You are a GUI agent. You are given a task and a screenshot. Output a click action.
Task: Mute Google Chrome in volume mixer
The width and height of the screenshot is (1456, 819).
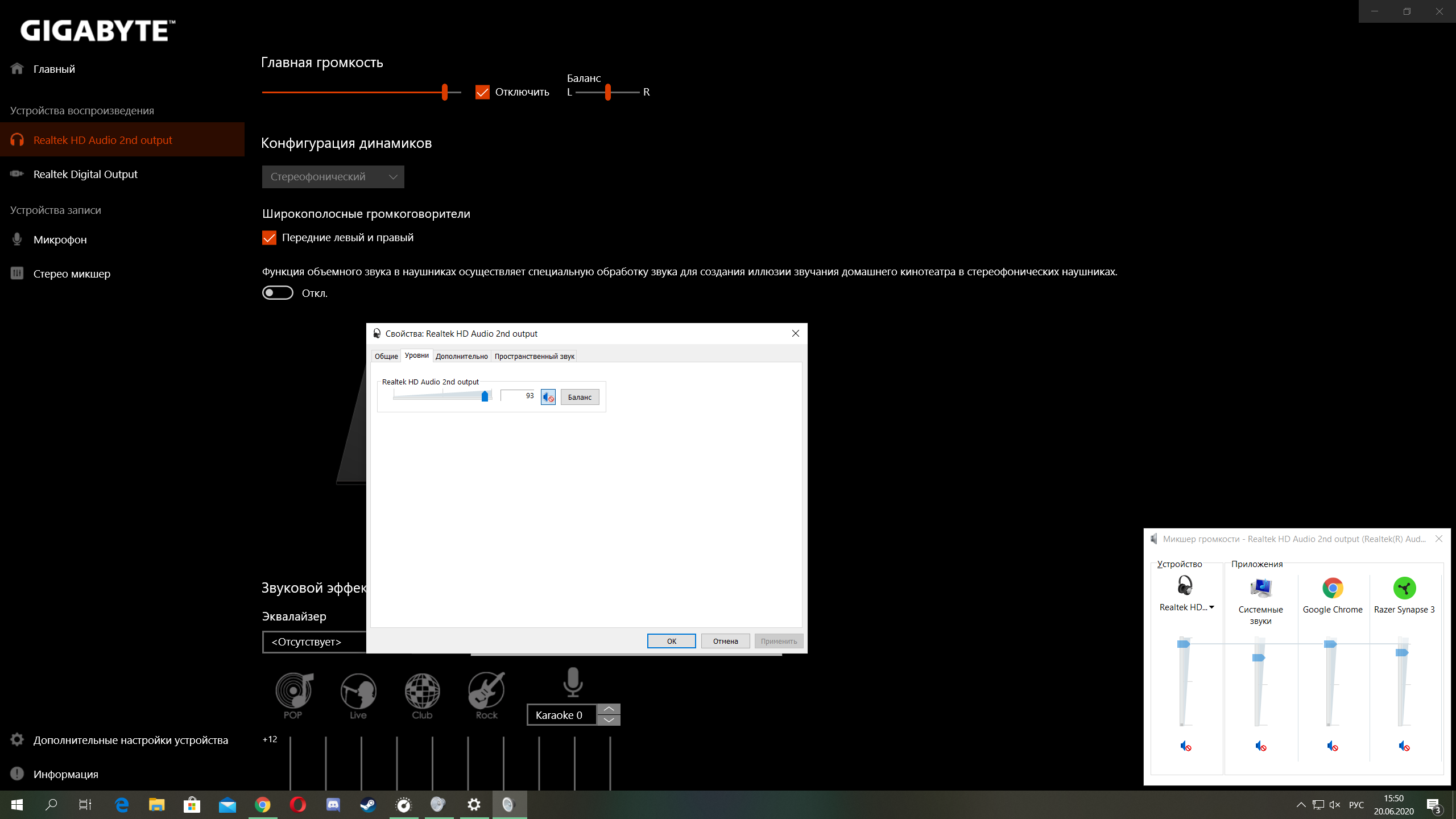click(x=1333, y=746)
